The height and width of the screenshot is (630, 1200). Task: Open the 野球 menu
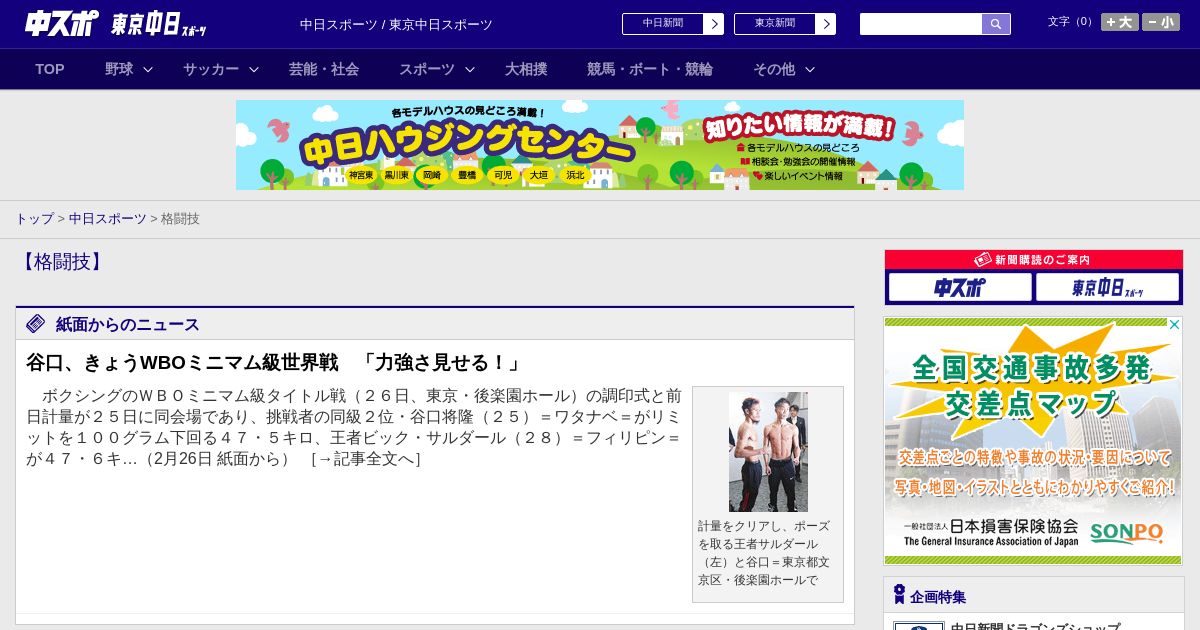point(119,69)
